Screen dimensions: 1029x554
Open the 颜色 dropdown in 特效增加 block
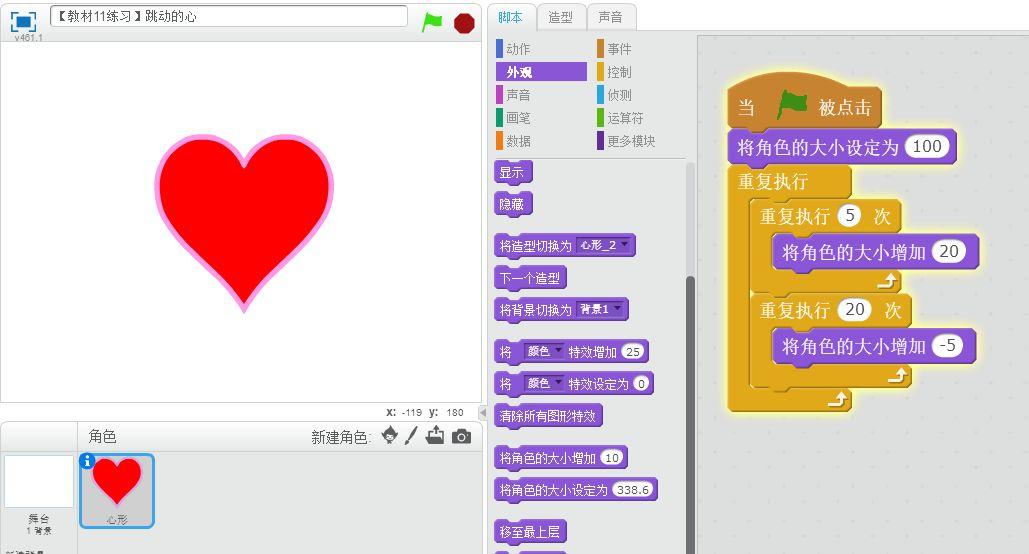543,351
